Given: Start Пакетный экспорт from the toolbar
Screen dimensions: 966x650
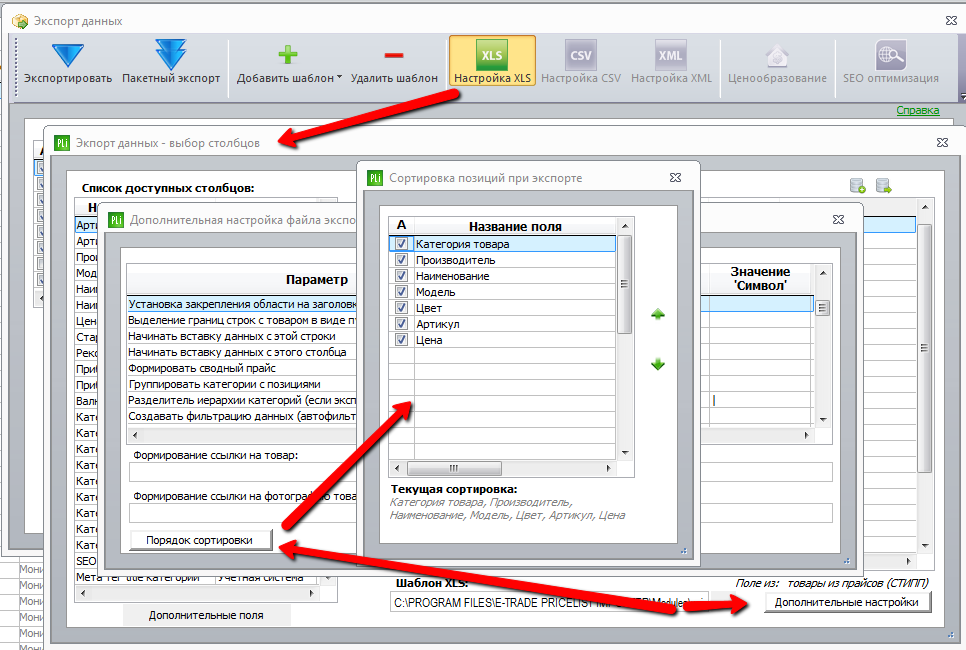Looking at the screenshot, I should (x=171, y=55).
